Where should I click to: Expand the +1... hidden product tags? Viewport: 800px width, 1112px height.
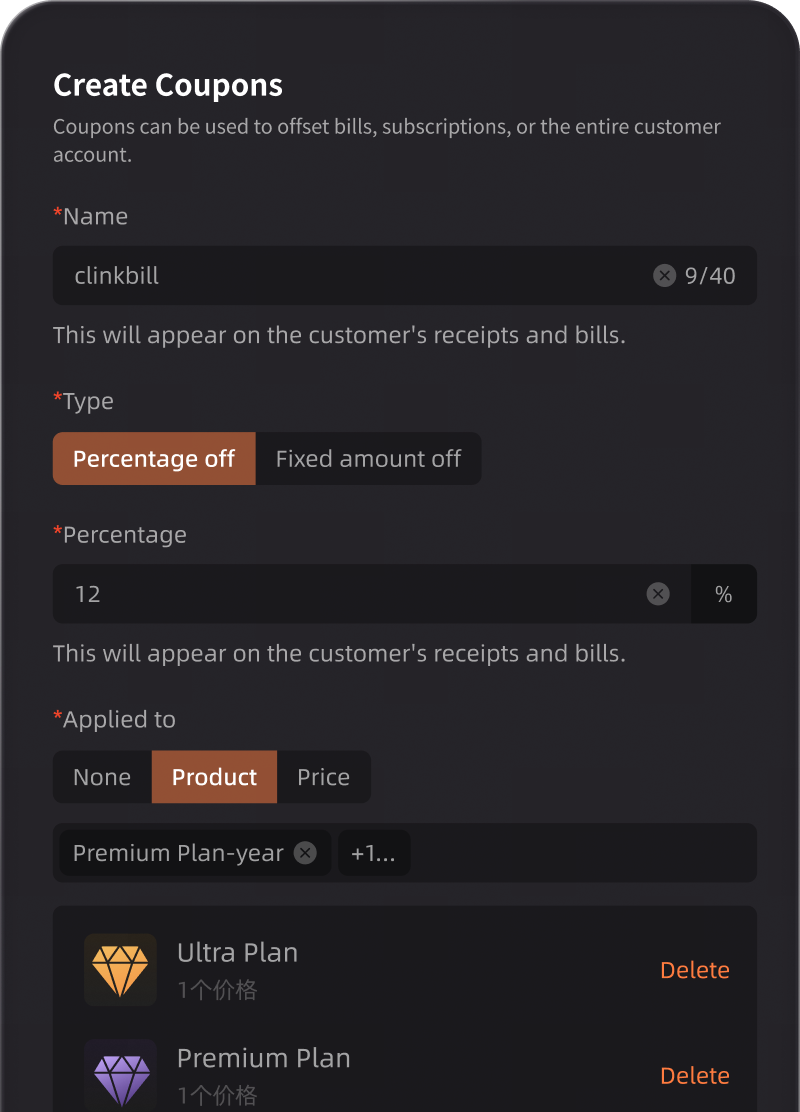click(374, 853)
